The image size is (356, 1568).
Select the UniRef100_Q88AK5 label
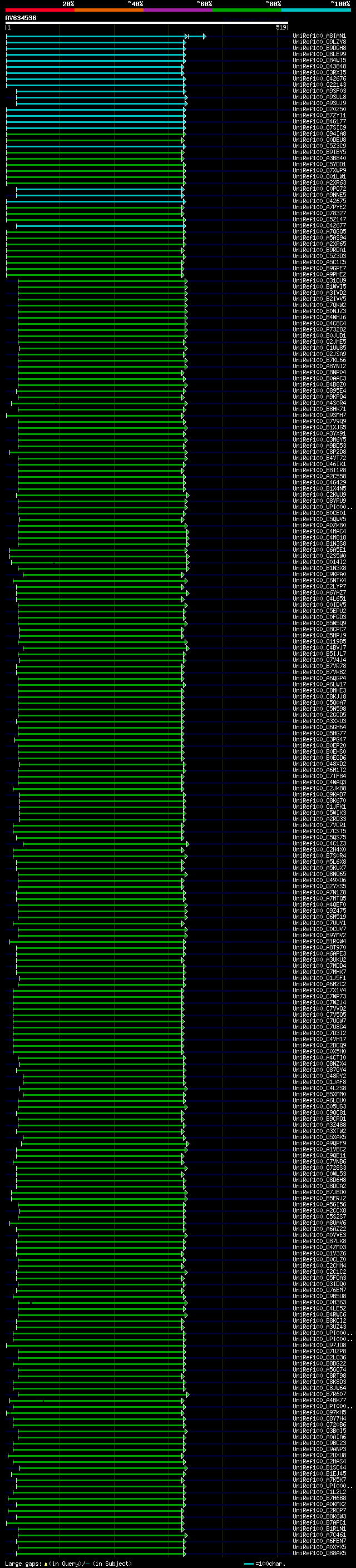pos(319,1554)
